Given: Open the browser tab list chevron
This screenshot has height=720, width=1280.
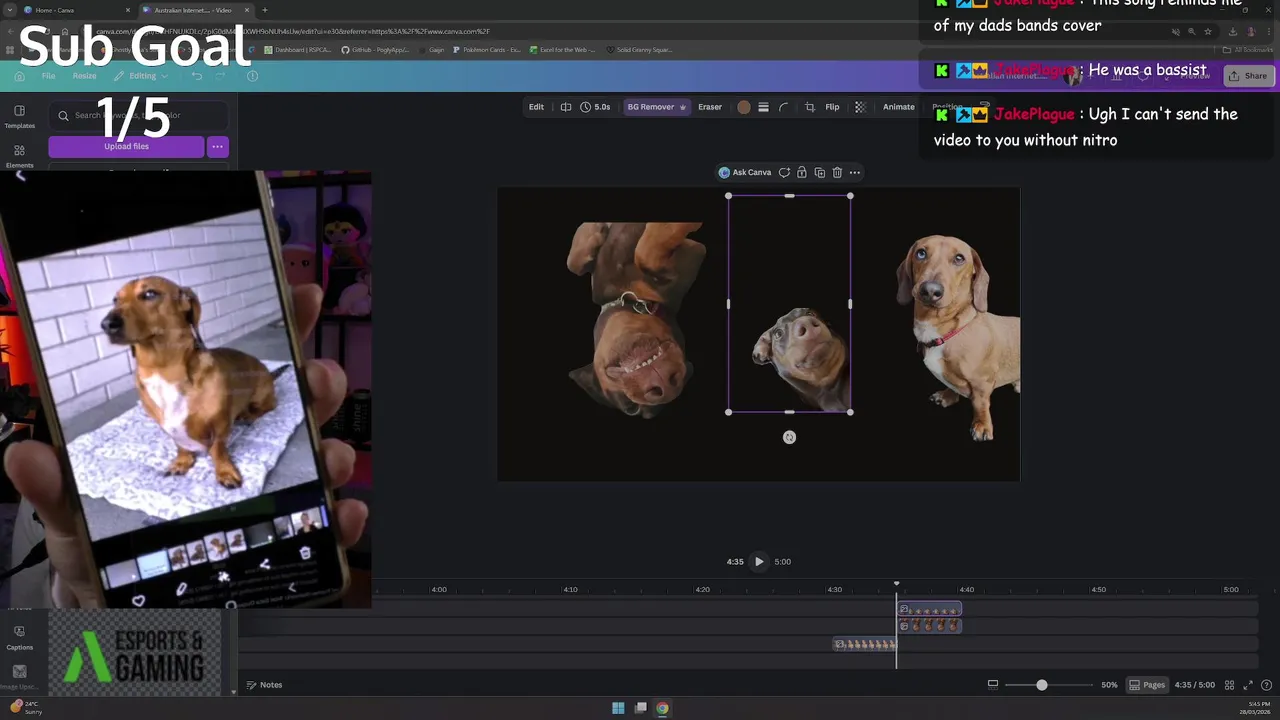Looking at the screenshot, I should click(x=9, y=10).
